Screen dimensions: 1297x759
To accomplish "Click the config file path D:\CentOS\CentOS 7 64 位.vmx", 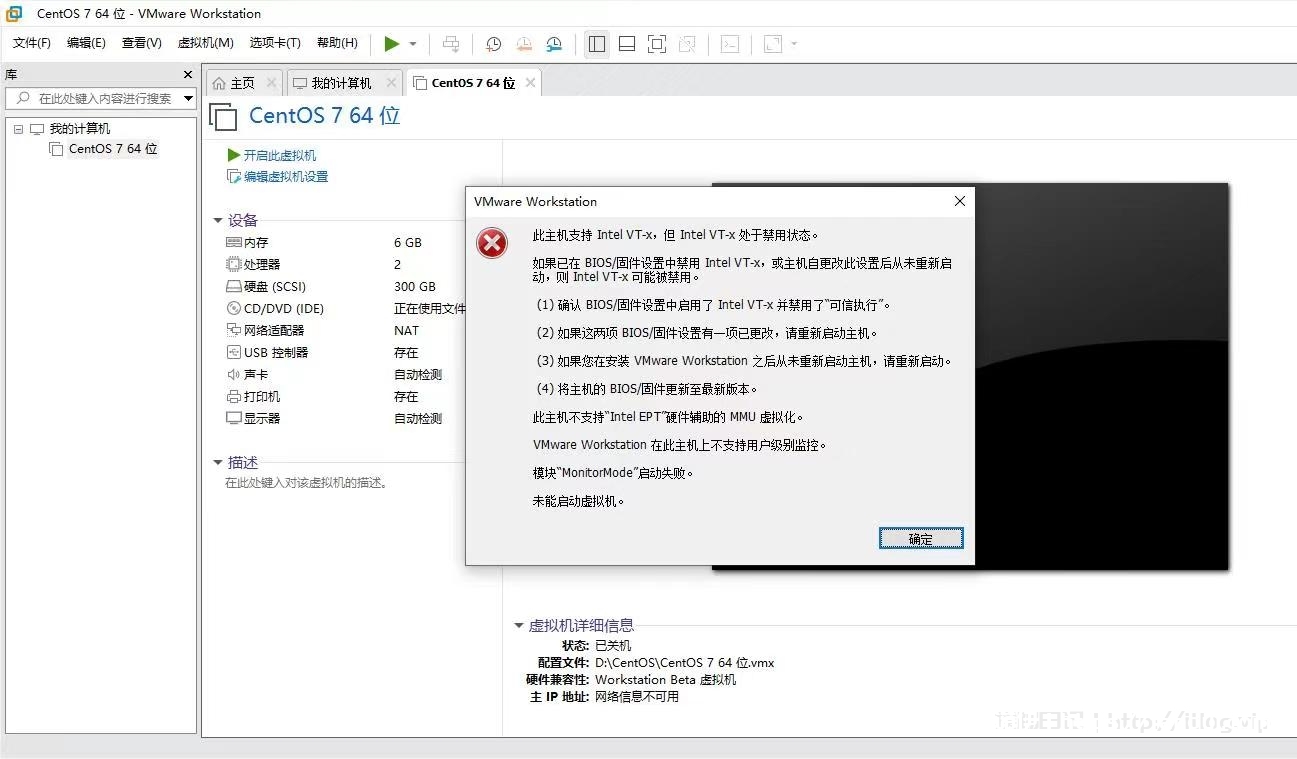I will click(x=685, y=663).
